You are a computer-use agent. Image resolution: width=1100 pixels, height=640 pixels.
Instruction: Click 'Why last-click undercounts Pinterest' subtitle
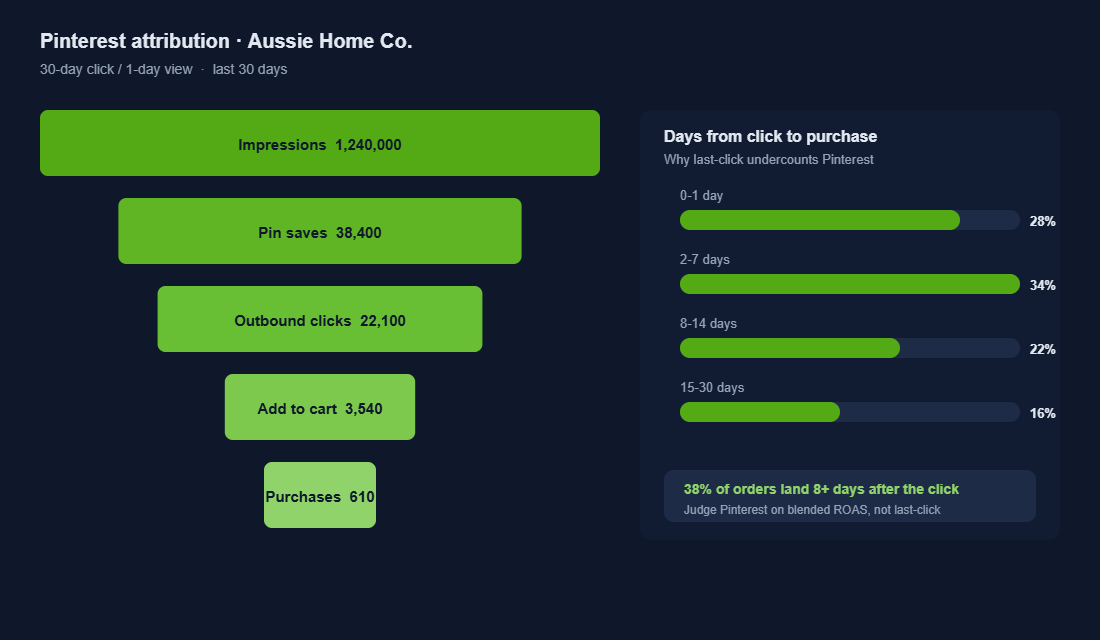coord(768,159)
